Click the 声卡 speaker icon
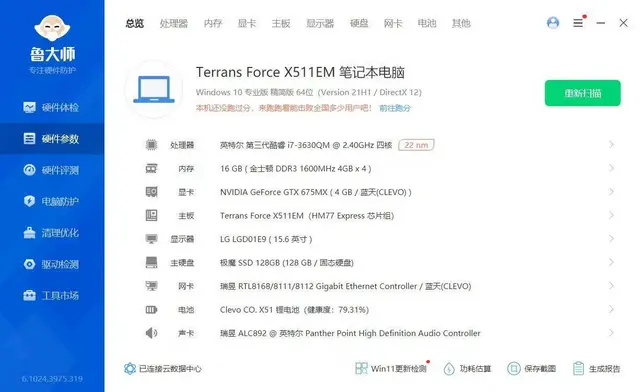 [151, 333]
